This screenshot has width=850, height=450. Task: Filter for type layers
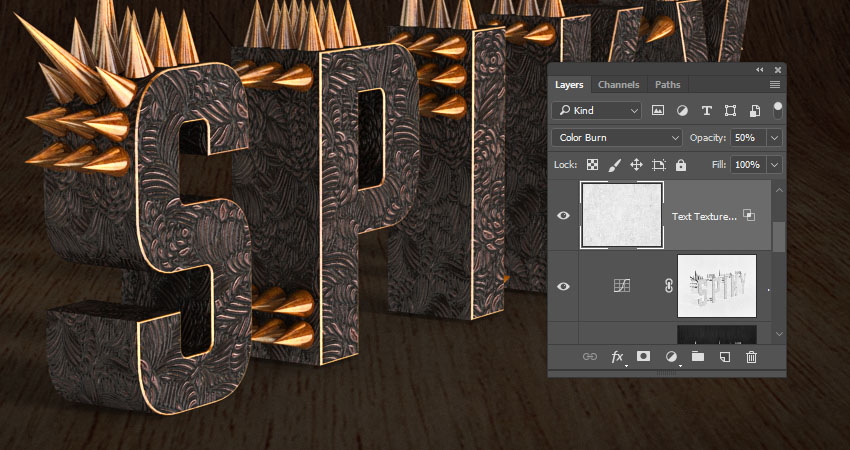[x=706, y=111]
